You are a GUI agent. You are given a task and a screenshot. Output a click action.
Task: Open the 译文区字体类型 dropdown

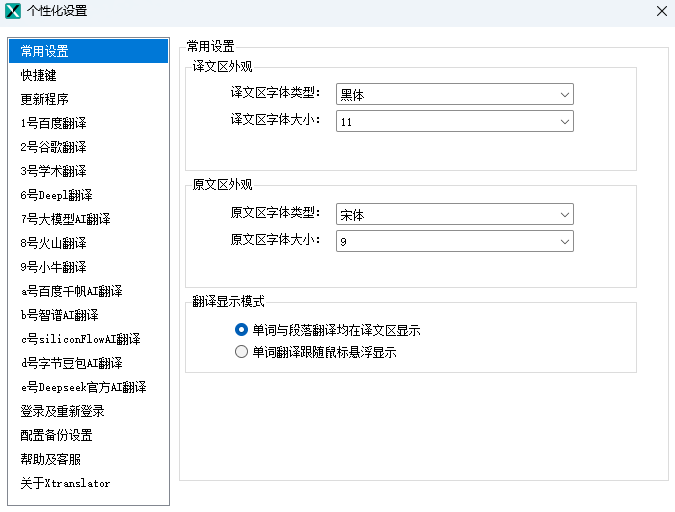point(454,95)
